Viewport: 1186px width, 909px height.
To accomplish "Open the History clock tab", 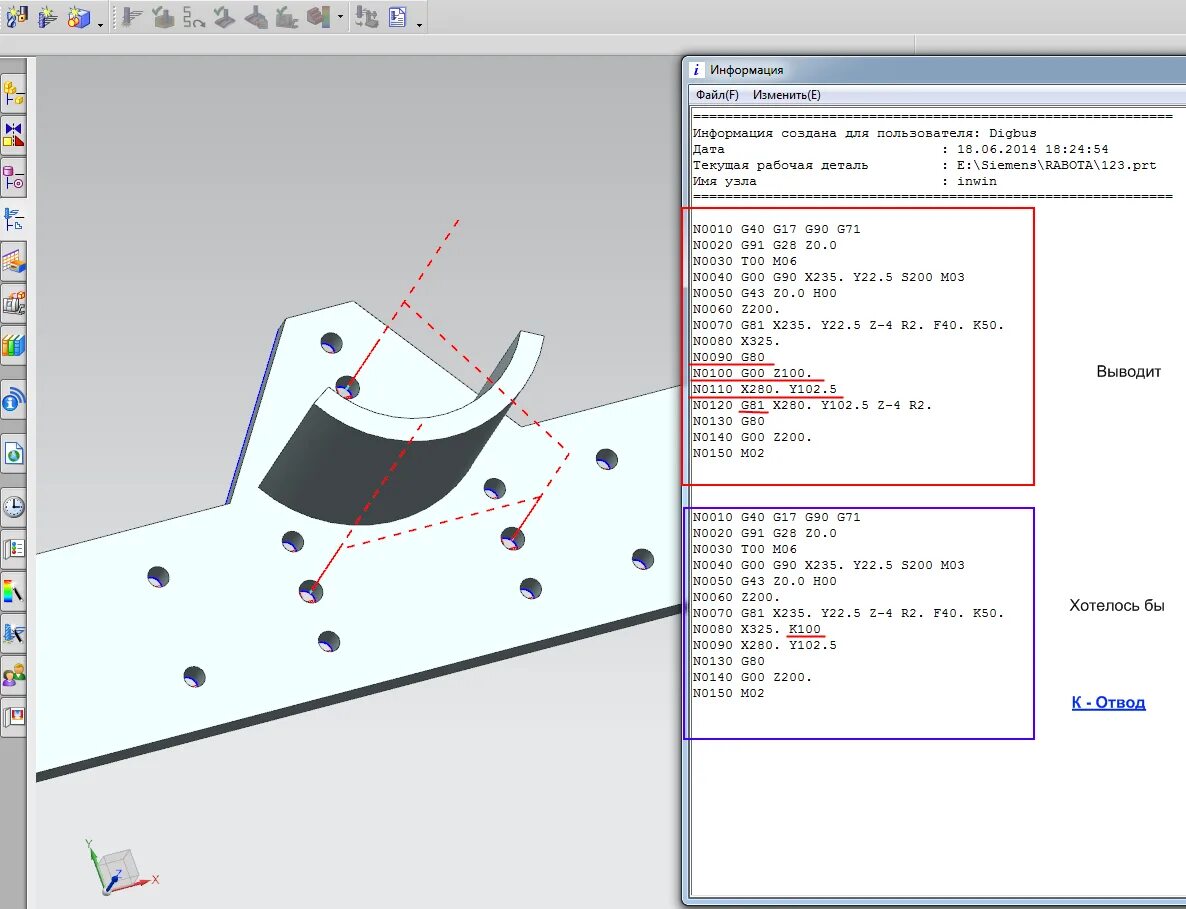I will click(14, 507).
